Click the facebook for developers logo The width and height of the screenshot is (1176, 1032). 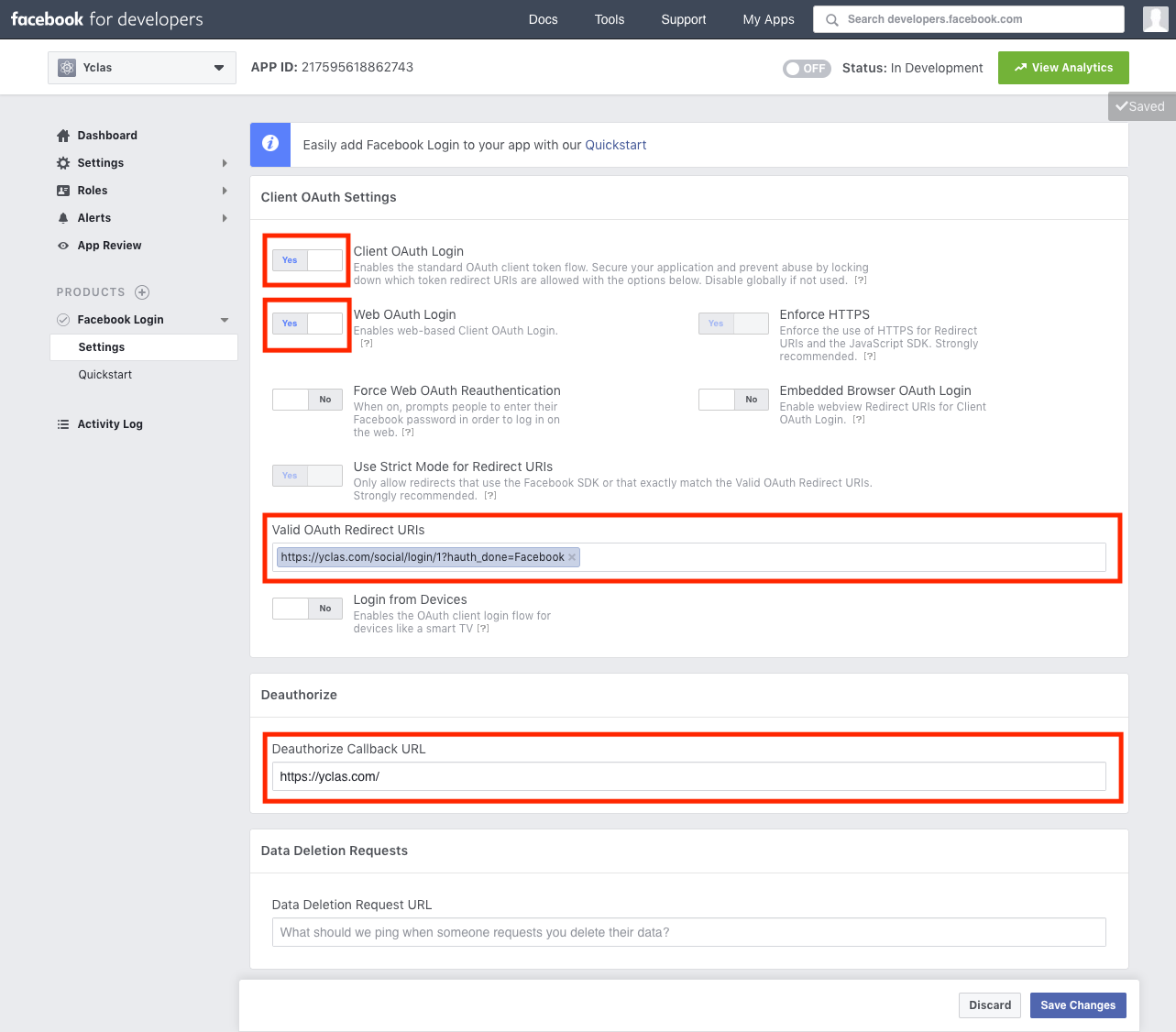107,19
